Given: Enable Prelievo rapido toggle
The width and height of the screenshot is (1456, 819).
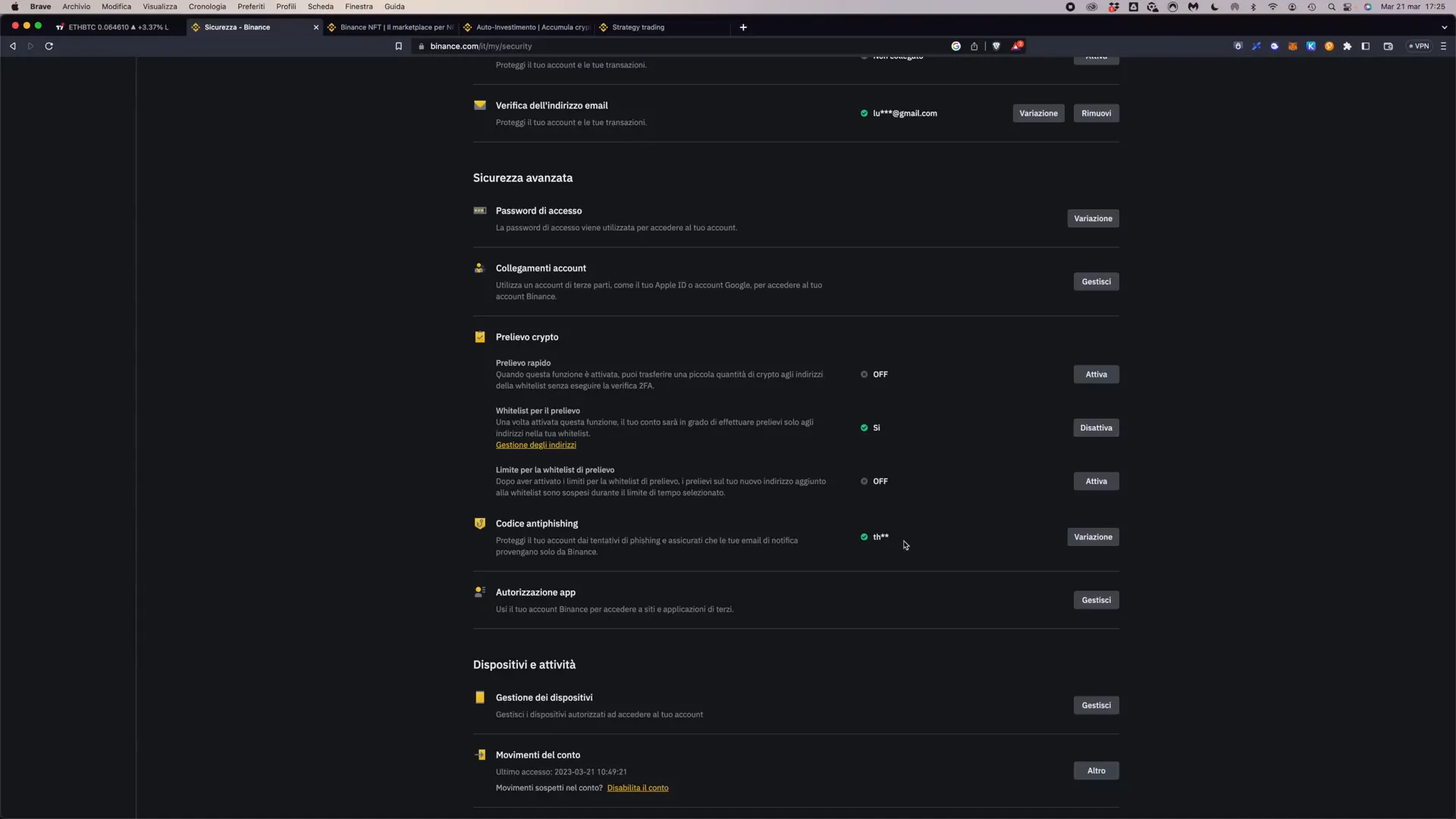Looking at the screenshot, I should [1096, 374].
